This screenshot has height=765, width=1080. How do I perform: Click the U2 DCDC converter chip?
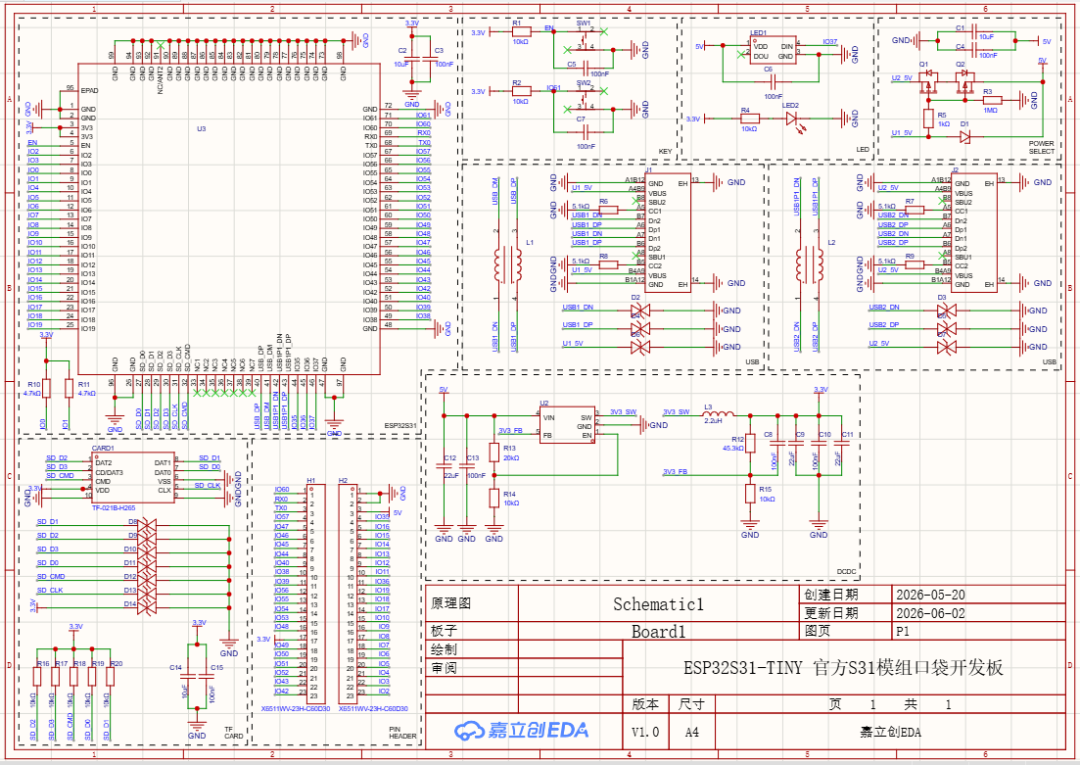(567, 425)
